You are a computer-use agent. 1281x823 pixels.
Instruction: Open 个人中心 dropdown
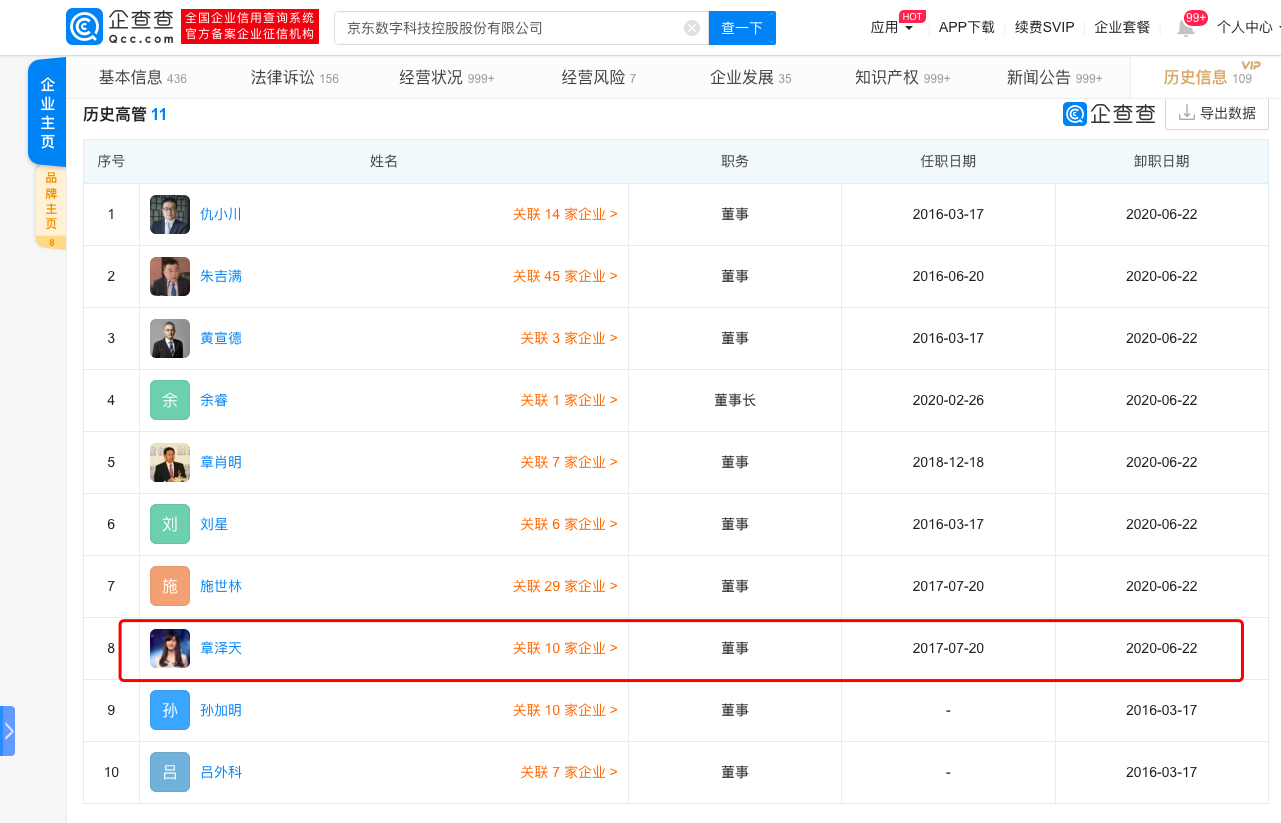(x=1247, y=27)
